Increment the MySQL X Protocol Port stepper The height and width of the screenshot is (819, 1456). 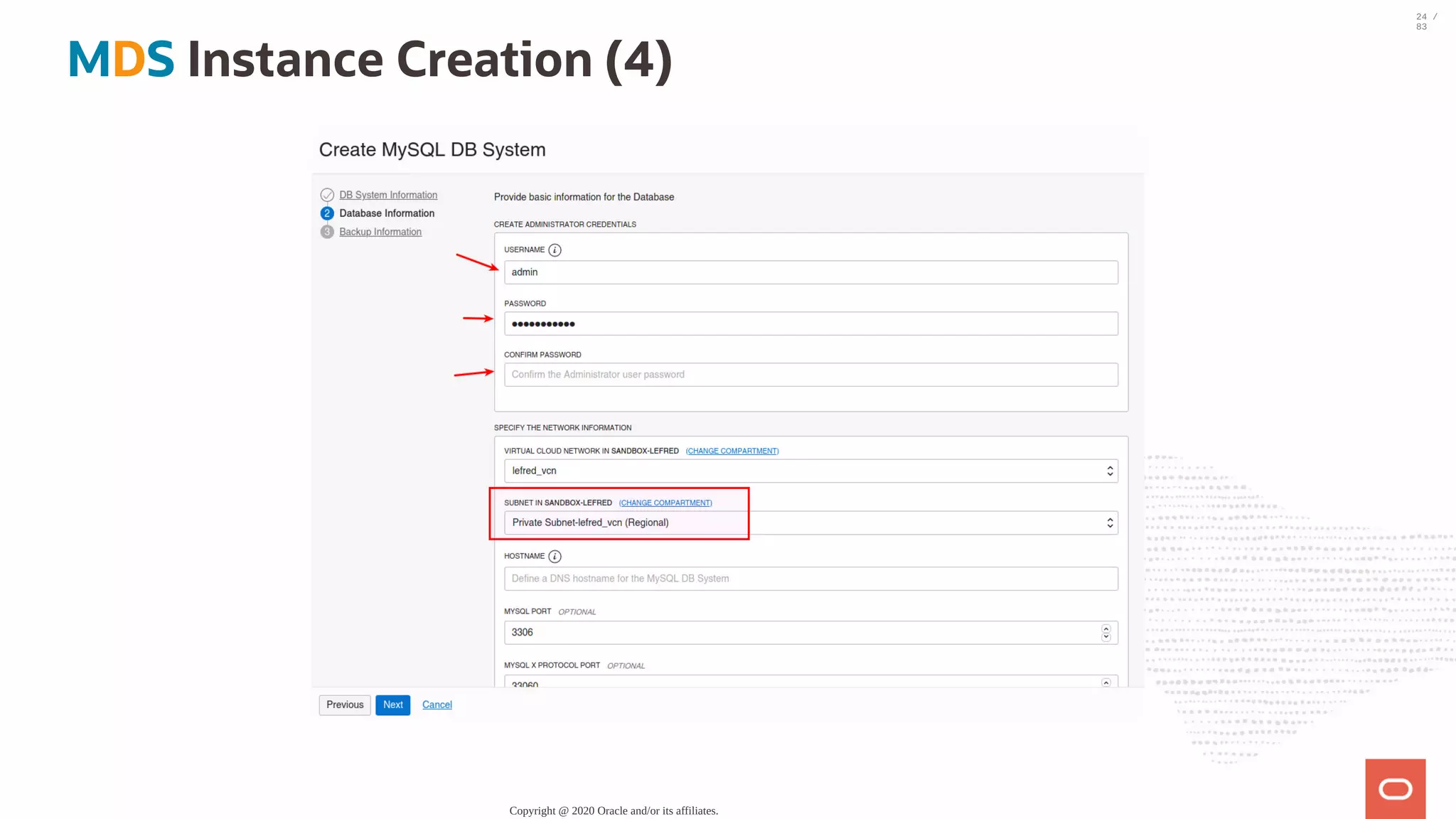tap(1106, 682)
